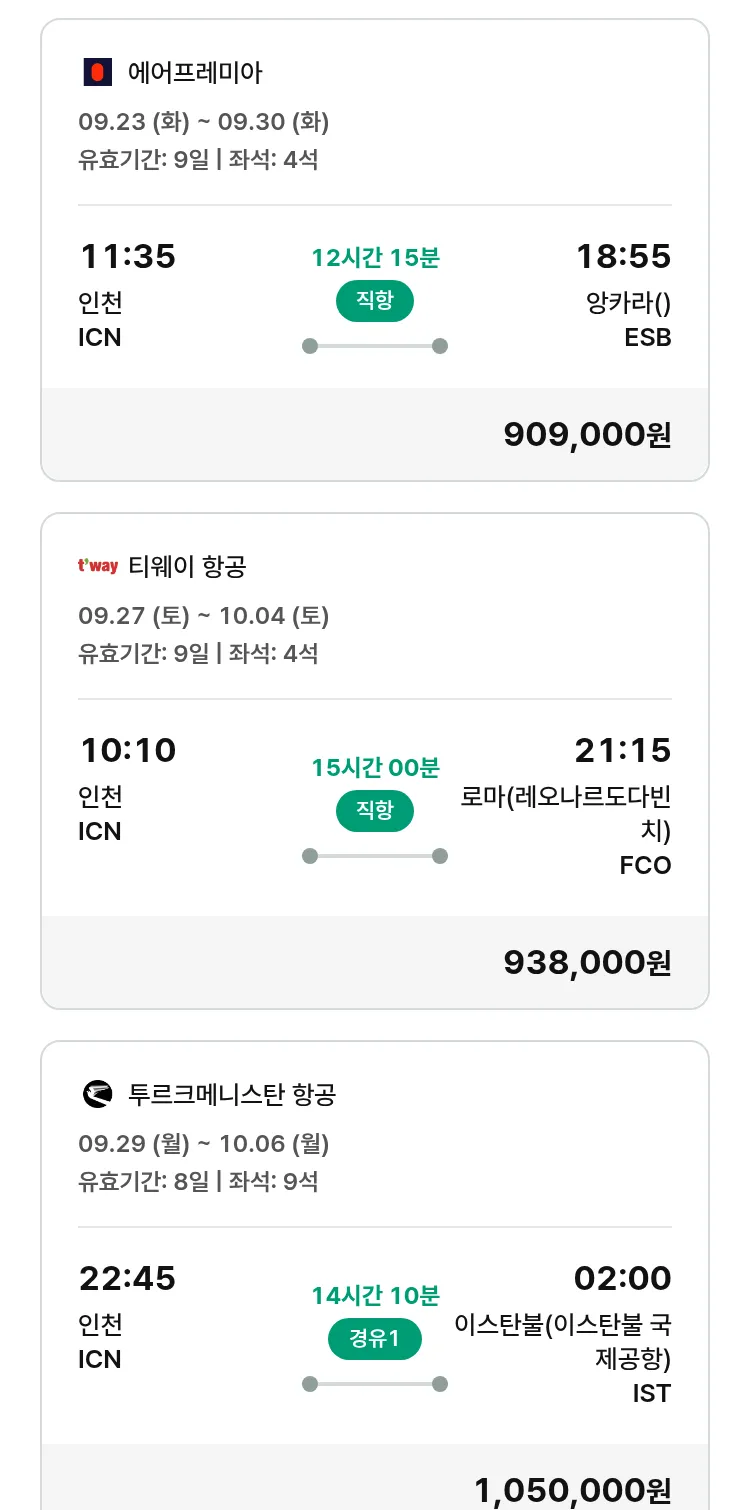The width and height of the screenshot is (750, 1510).
Task: Click the 직항 badge on Rome flight
Action: 375,810
